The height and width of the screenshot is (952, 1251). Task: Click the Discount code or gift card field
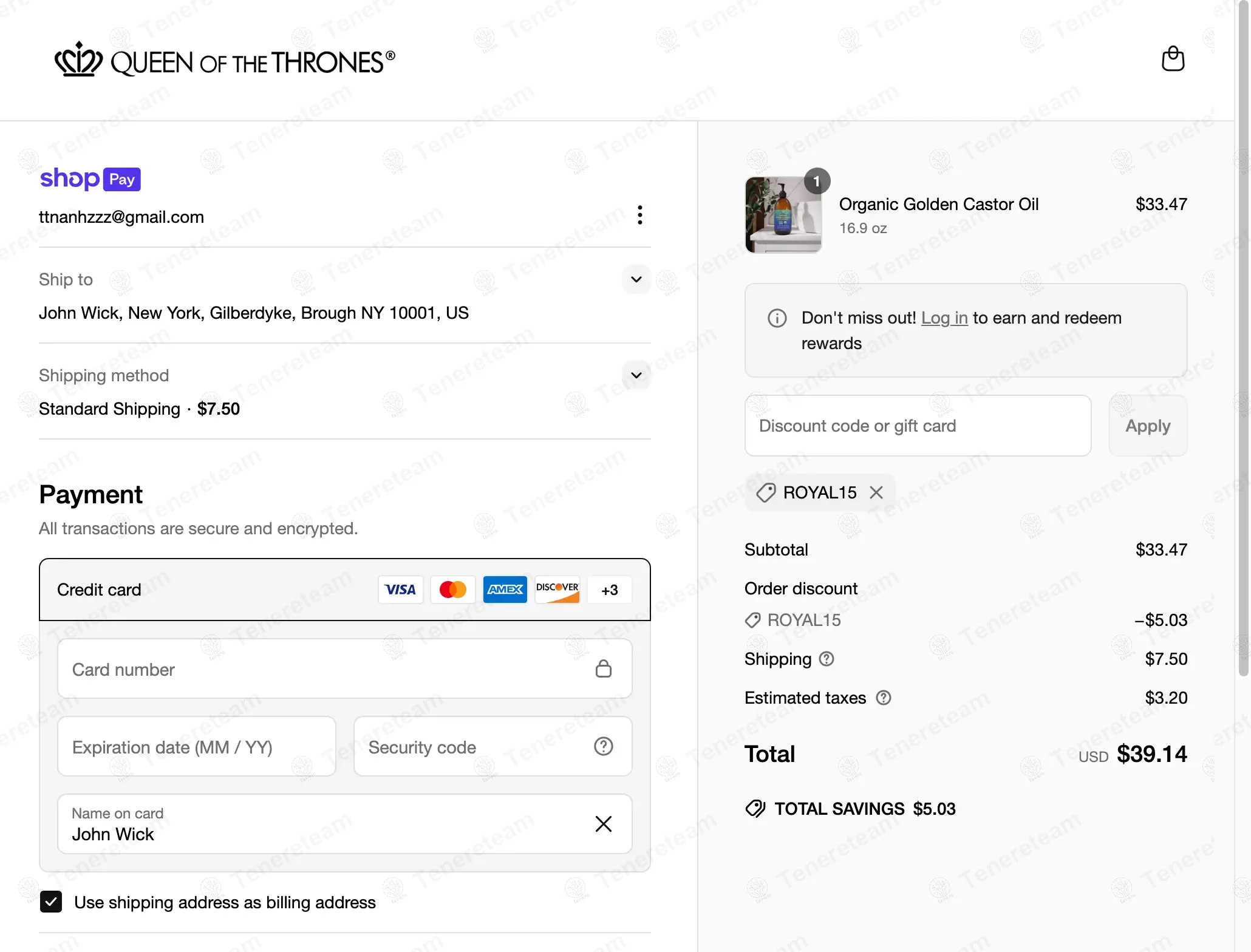pos(917,426)
